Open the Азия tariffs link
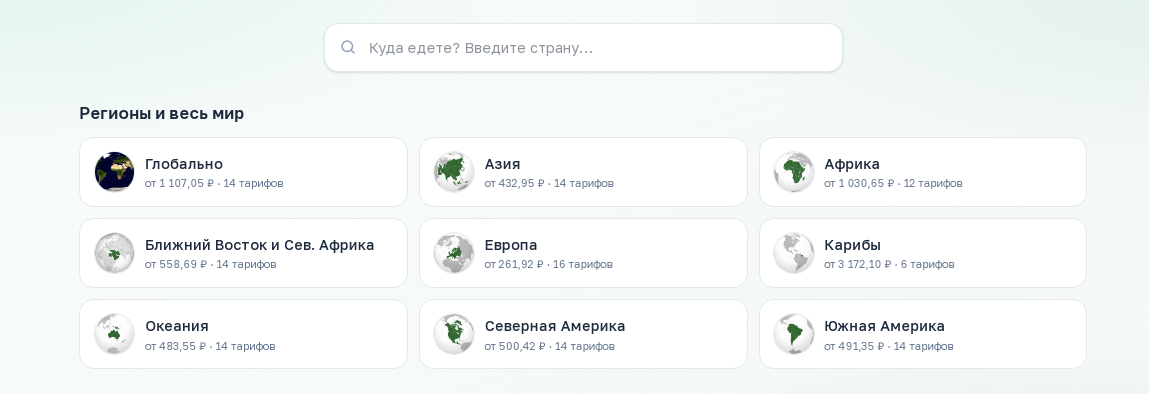The height and width of the screenshot is (394, 1149). [x=549, y=183]
